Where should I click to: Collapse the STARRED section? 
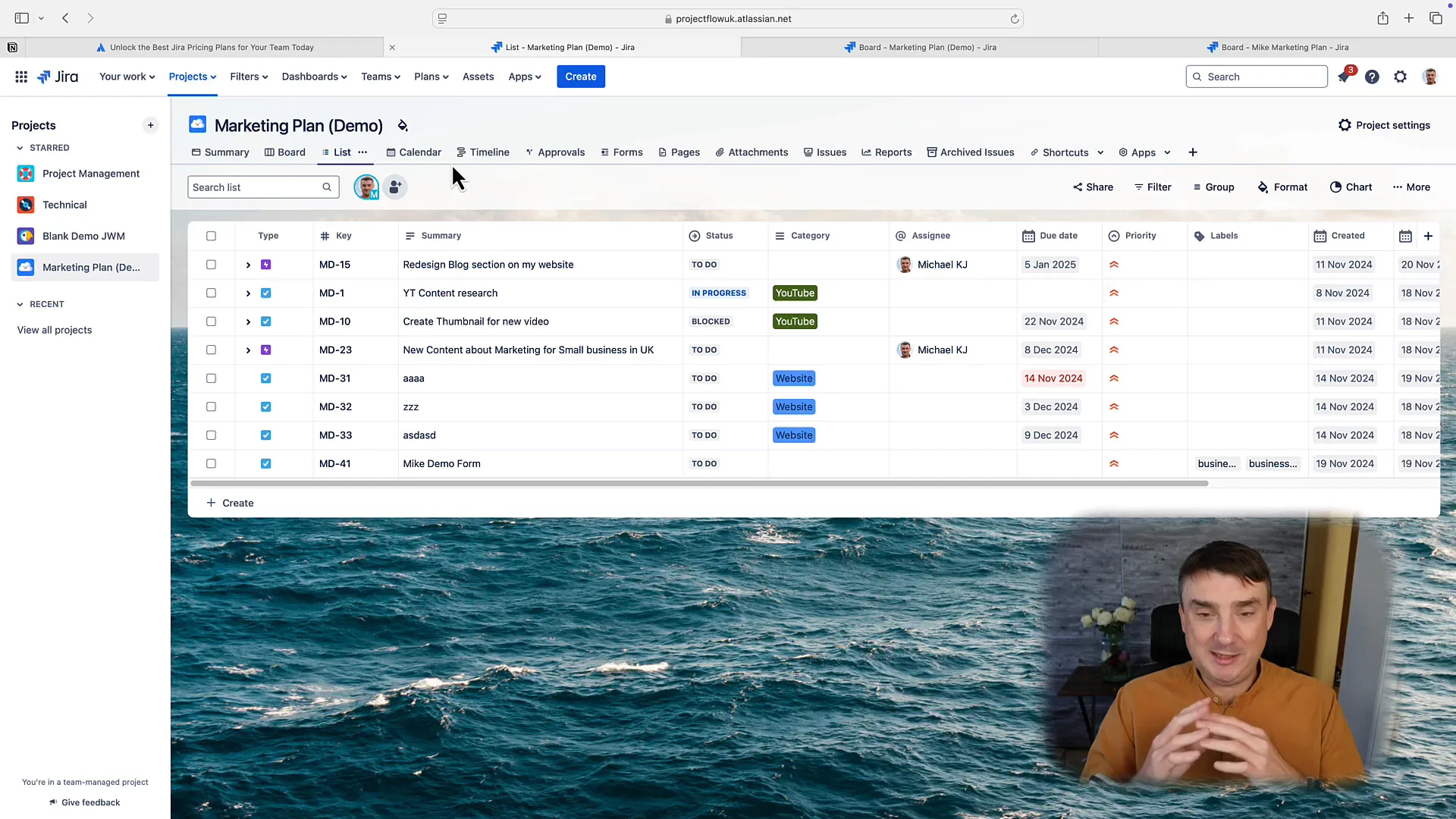[x=20, y=148]
